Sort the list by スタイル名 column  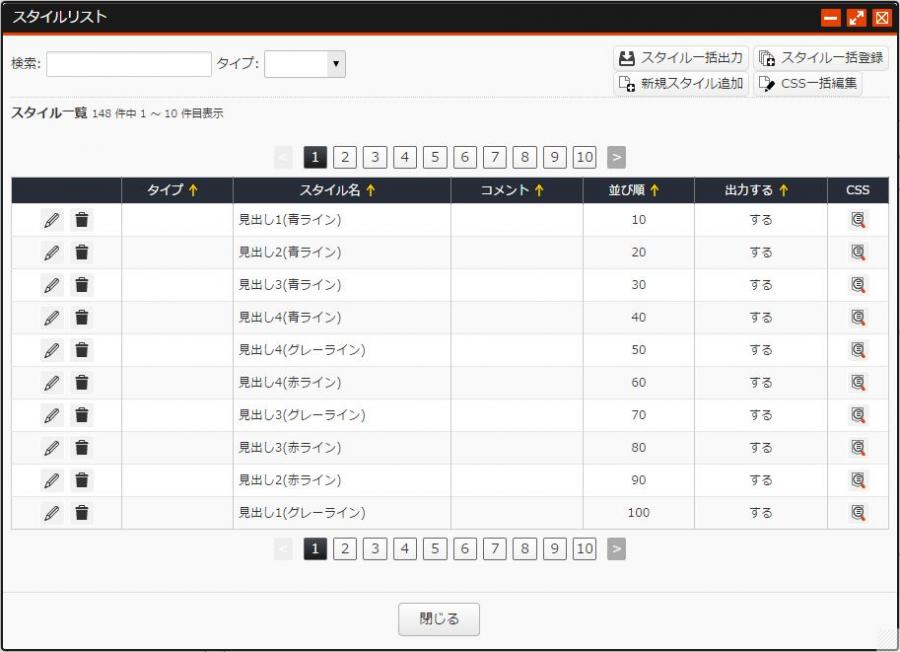337,190
